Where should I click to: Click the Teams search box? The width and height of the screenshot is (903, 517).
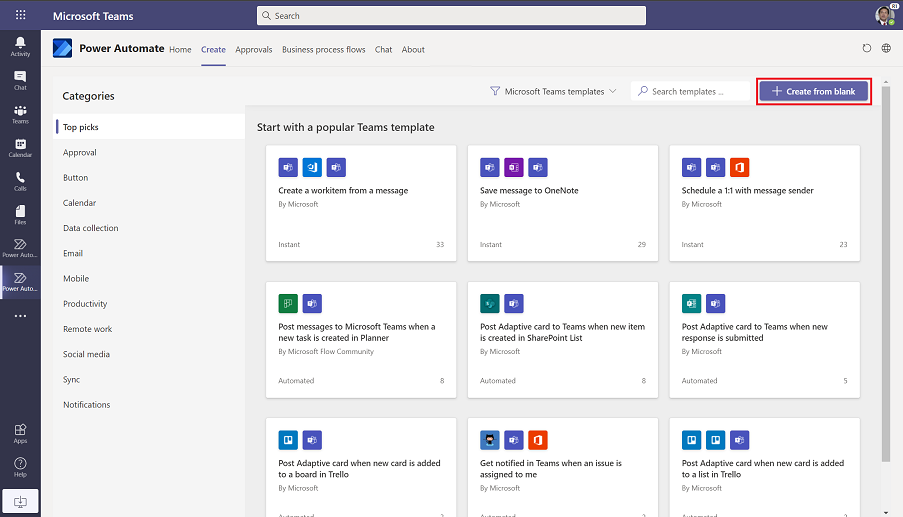click(451, 16)
